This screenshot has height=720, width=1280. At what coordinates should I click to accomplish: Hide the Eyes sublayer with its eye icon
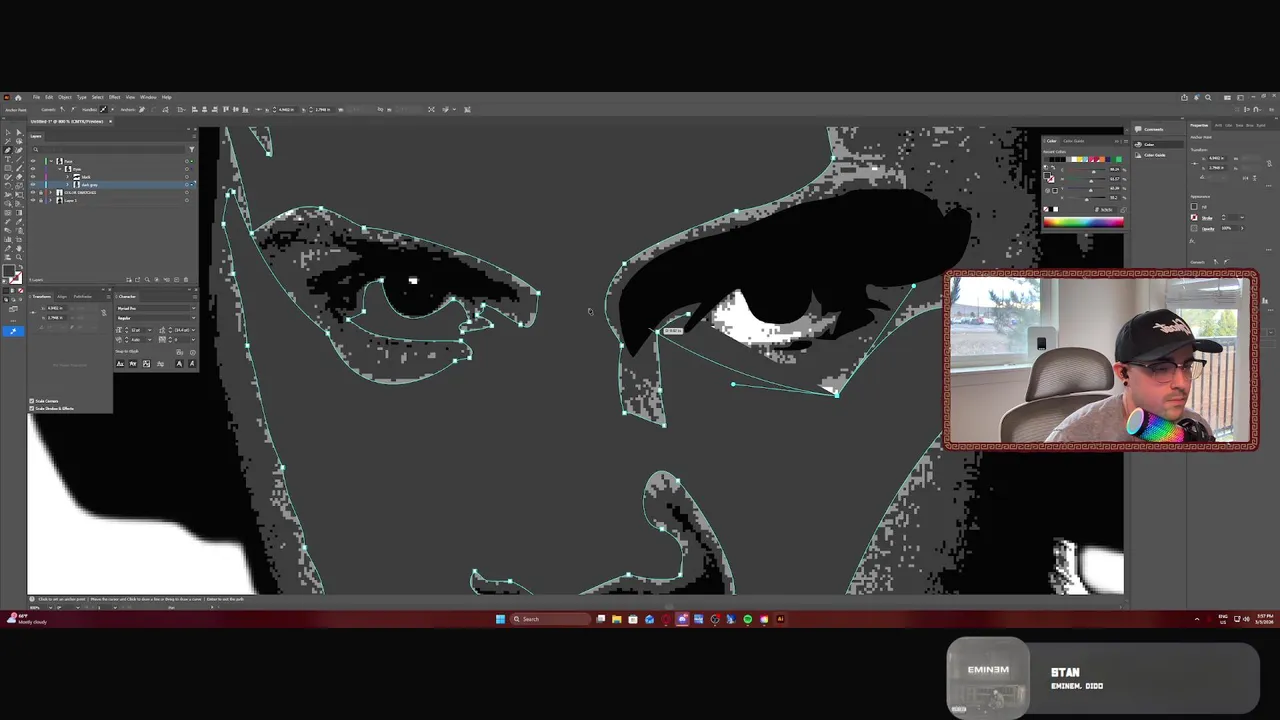[x=33, y=169]
